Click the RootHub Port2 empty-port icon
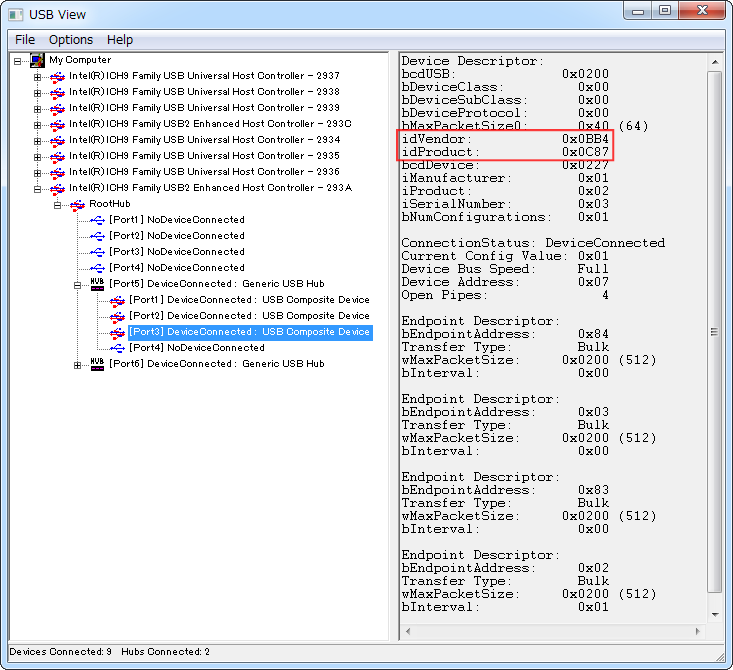733x670 pixels. (x=97, y=236)
